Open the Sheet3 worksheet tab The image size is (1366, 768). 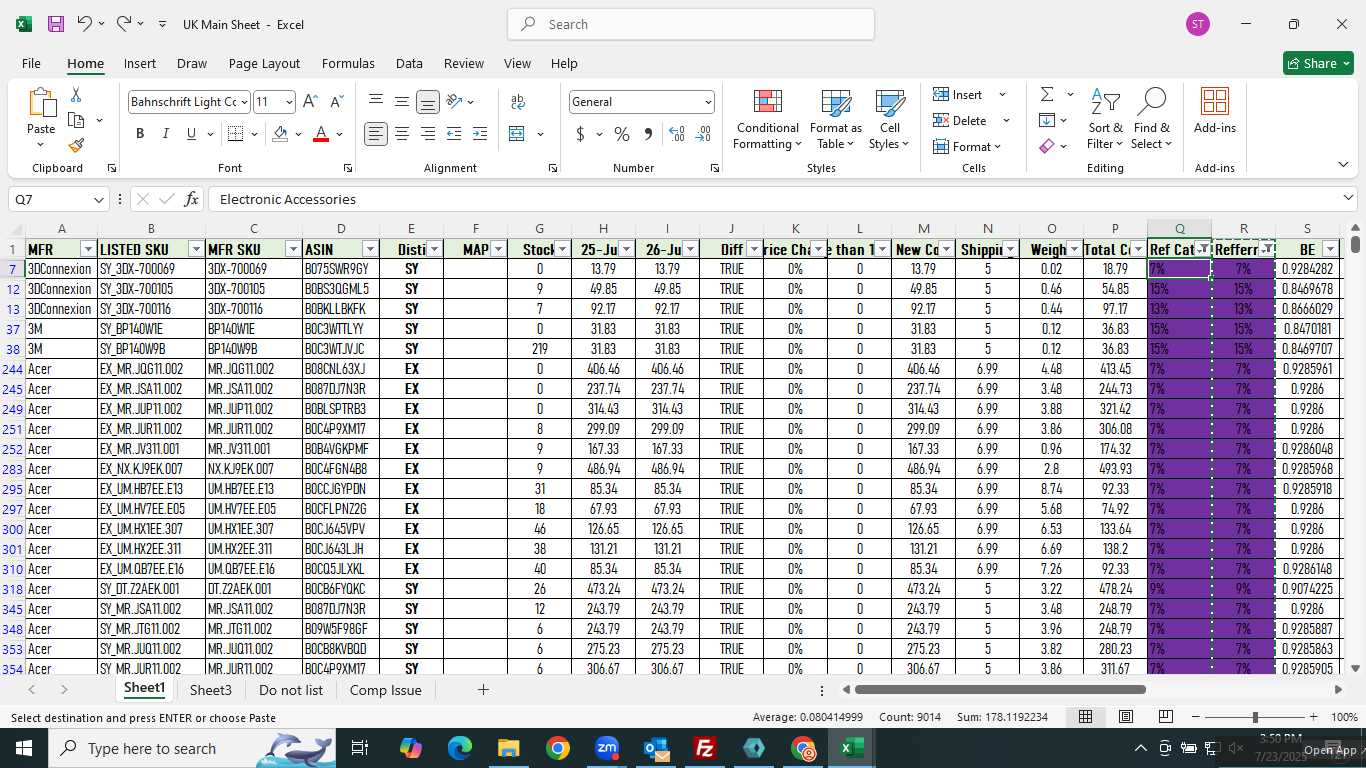pyautogui.click(x=211, y=690)
